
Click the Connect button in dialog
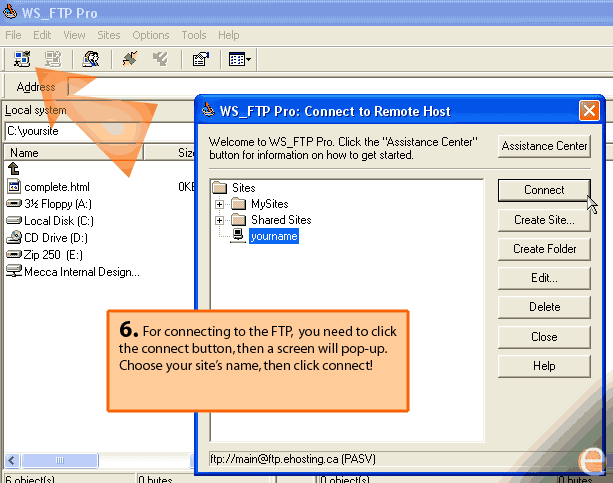click(x=543, y=190)
